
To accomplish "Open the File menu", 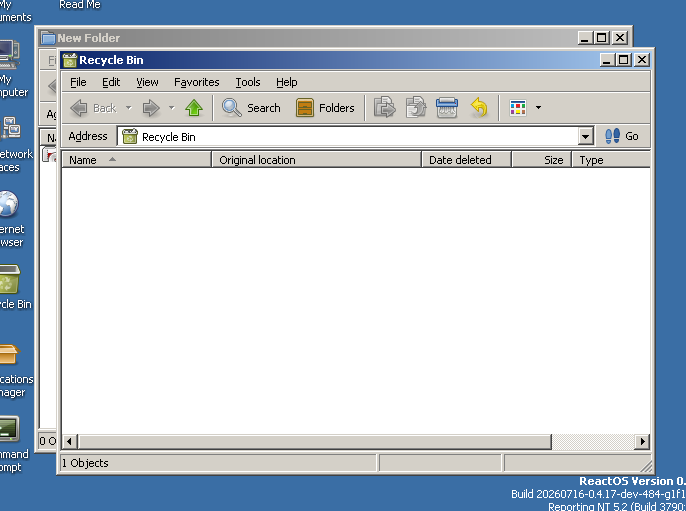I will click(78, 82).
